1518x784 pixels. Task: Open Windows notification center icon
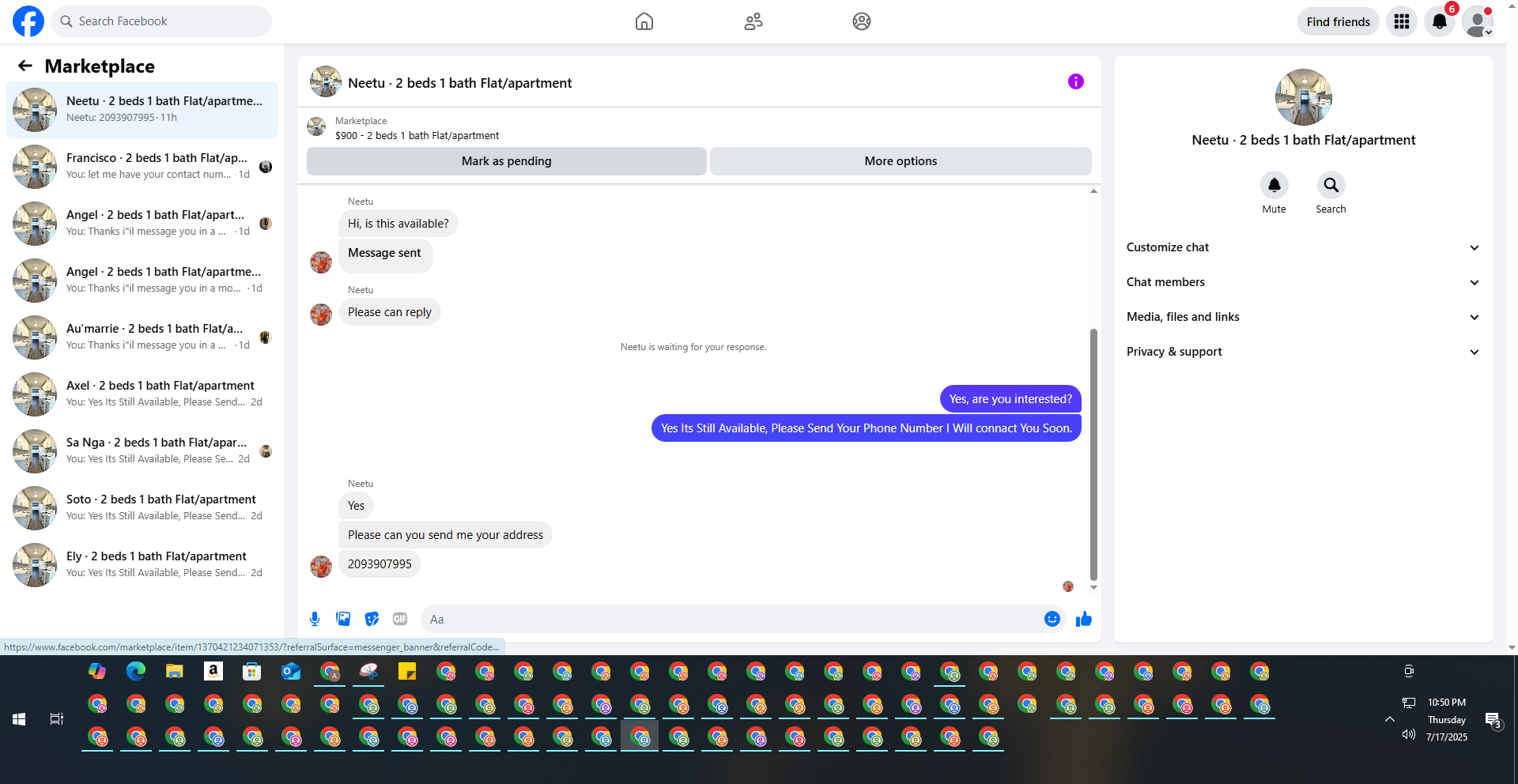tap(1493, 720)
